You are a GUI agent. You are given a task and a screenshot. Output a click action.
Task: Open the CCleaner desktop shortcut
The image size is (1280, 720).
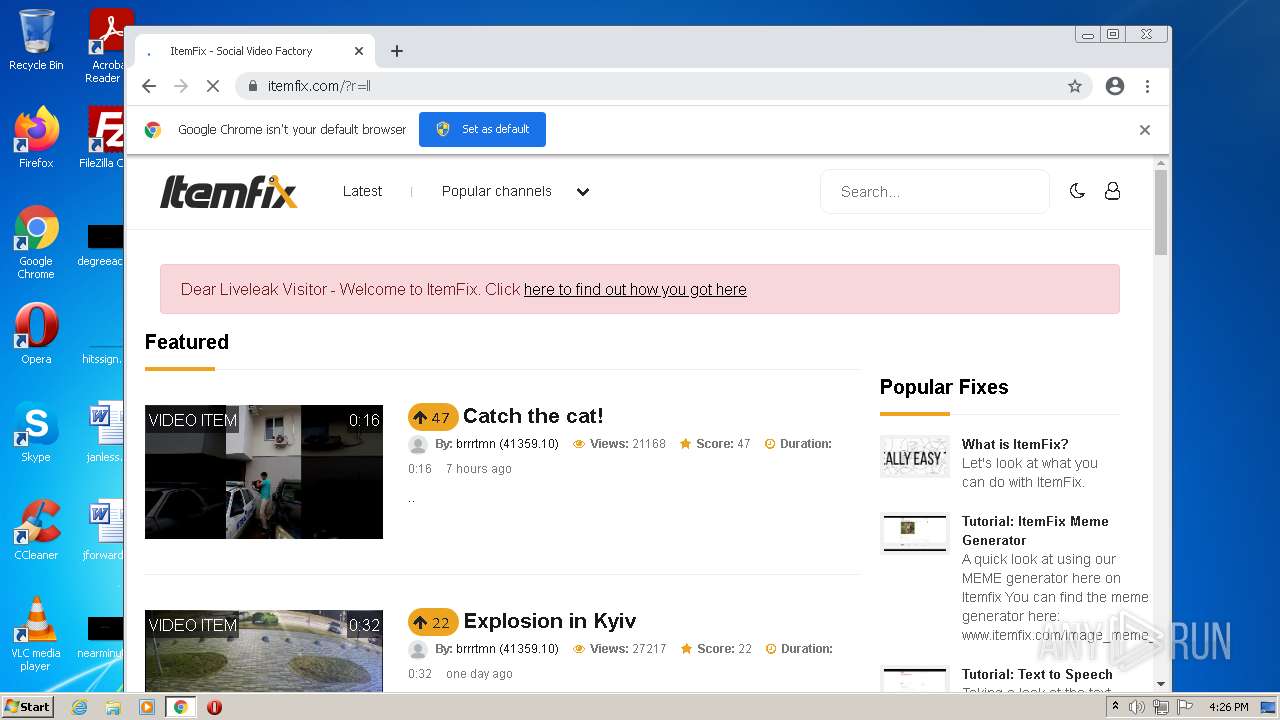(x=36, y=530)
